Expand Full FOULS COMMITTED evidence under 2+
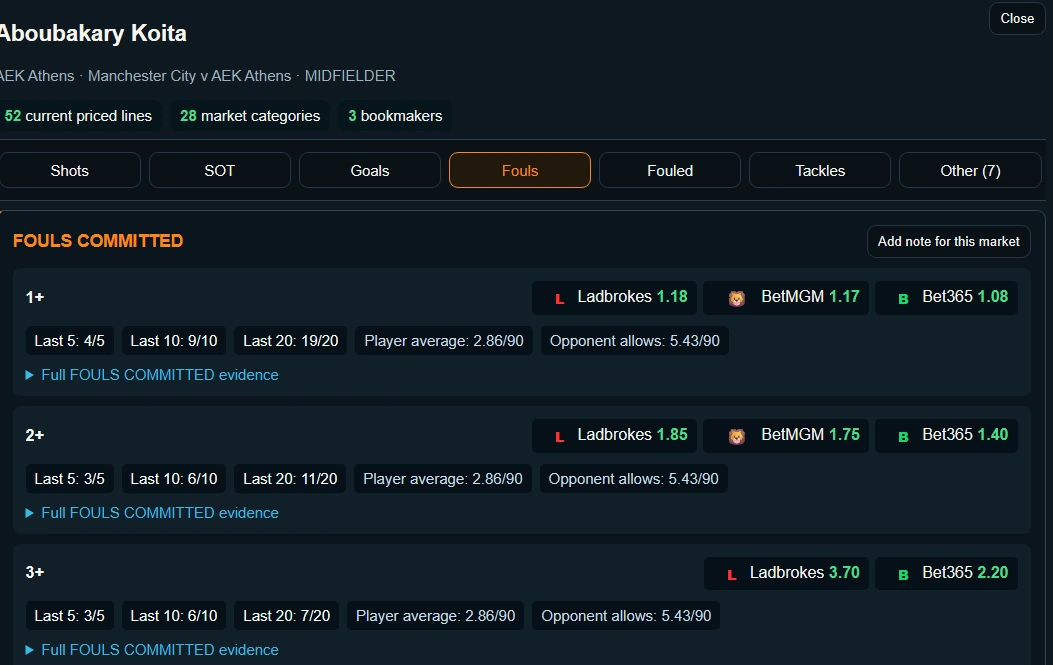 pos(152,513)
